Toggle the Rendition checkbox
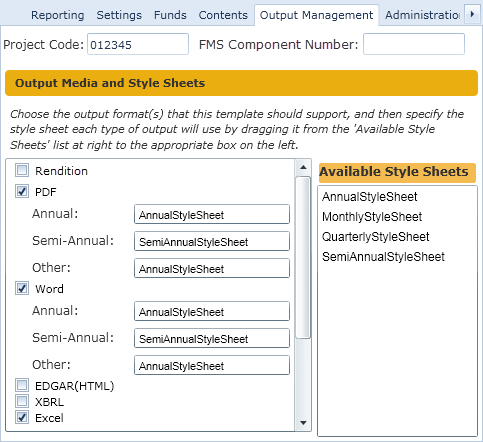This screenshot has height=442, width=483. (x=22, y=170)
